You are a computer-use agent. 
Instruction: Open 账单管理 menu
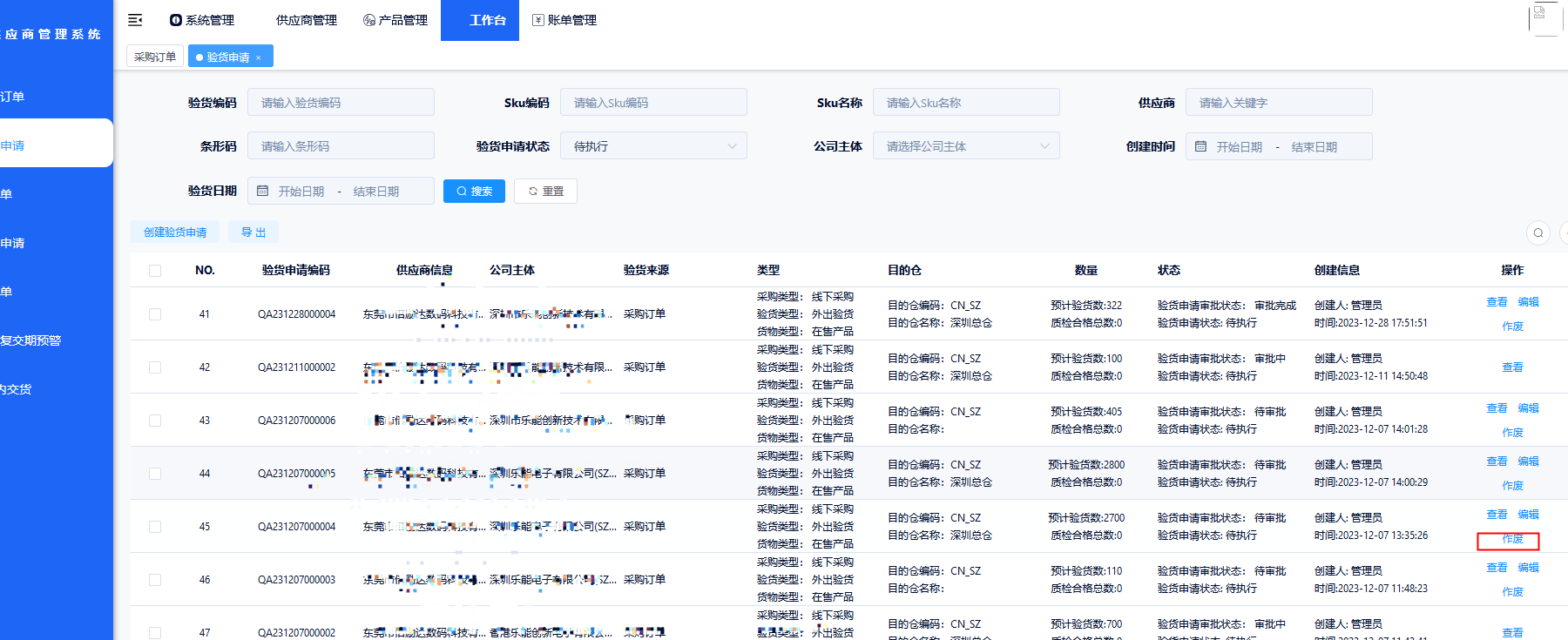pyautogui.click(x=564, y=20)
